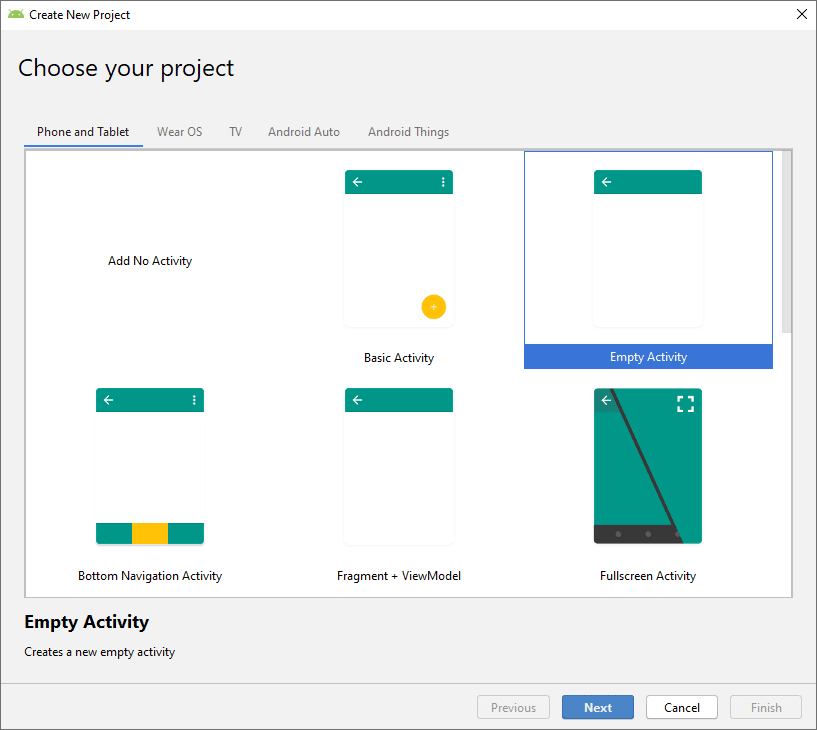817x730 pixels.
Task: Click the yellow tab in Bottom Navigation preview
Action: click(x=150, y=533)
